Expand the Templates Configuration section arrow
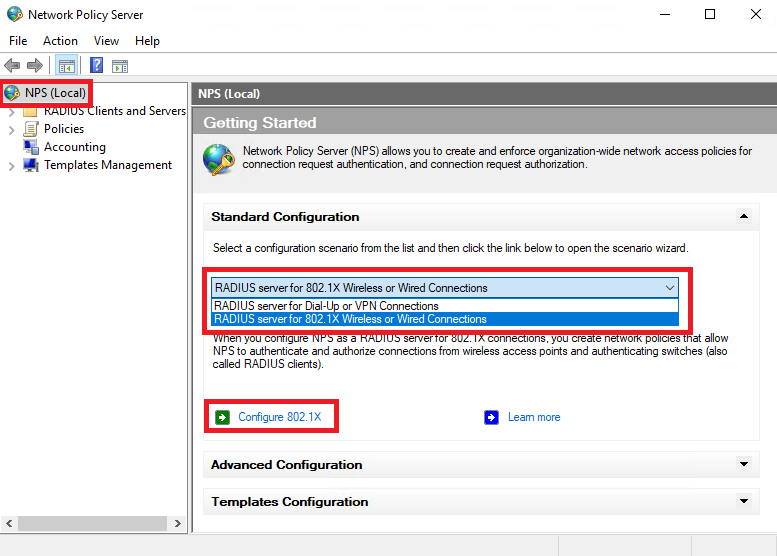The height and width of the screenshot is (556, 777). pos(743,501)
